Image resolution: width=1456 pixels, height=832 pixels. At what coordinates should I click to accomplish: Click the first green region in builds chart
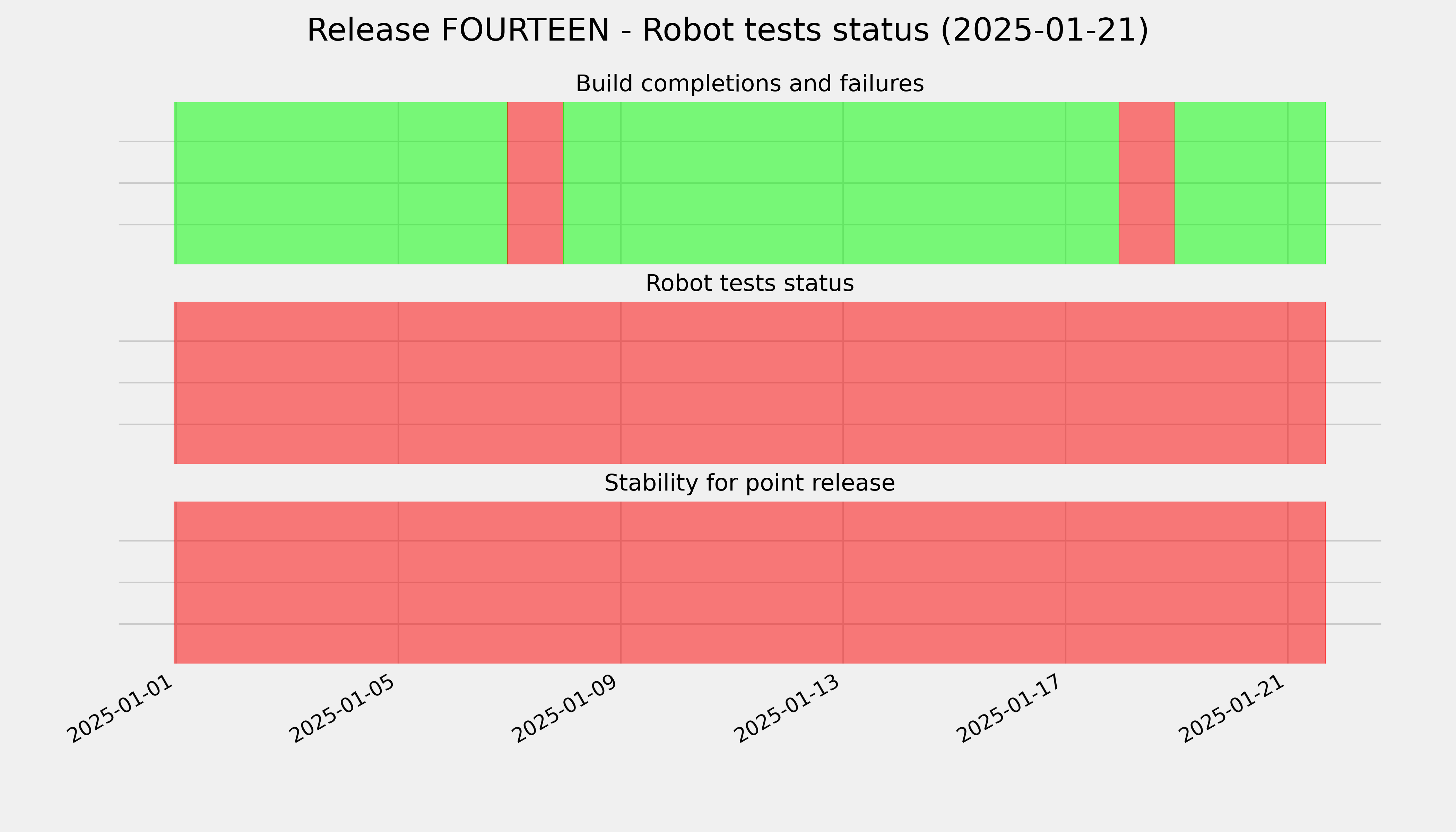(340, 183)
